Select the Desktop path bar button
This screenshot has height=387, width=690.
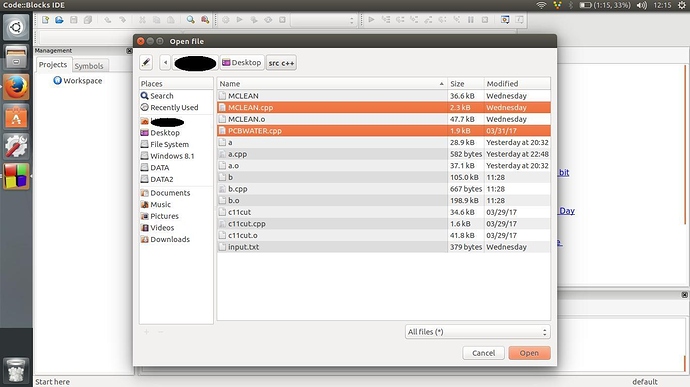pos(242,63)
